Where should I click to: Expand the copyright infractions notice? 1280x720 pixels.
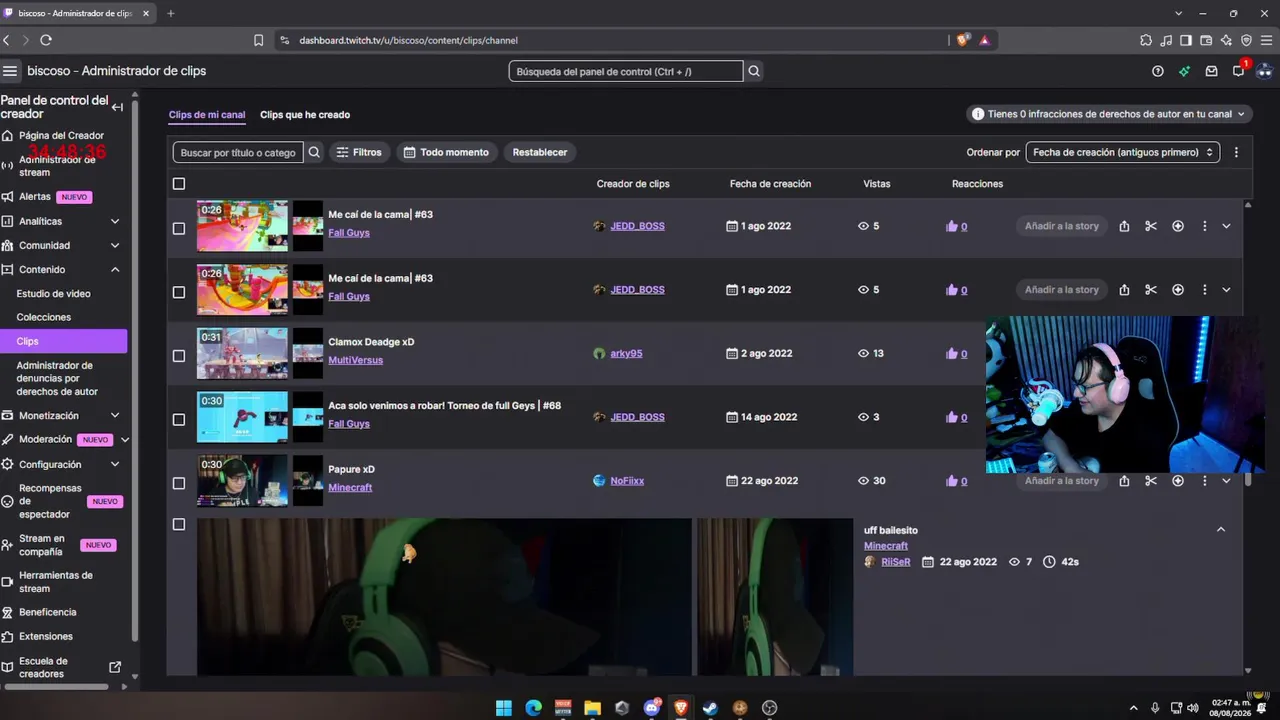[x=1110, y=114]
